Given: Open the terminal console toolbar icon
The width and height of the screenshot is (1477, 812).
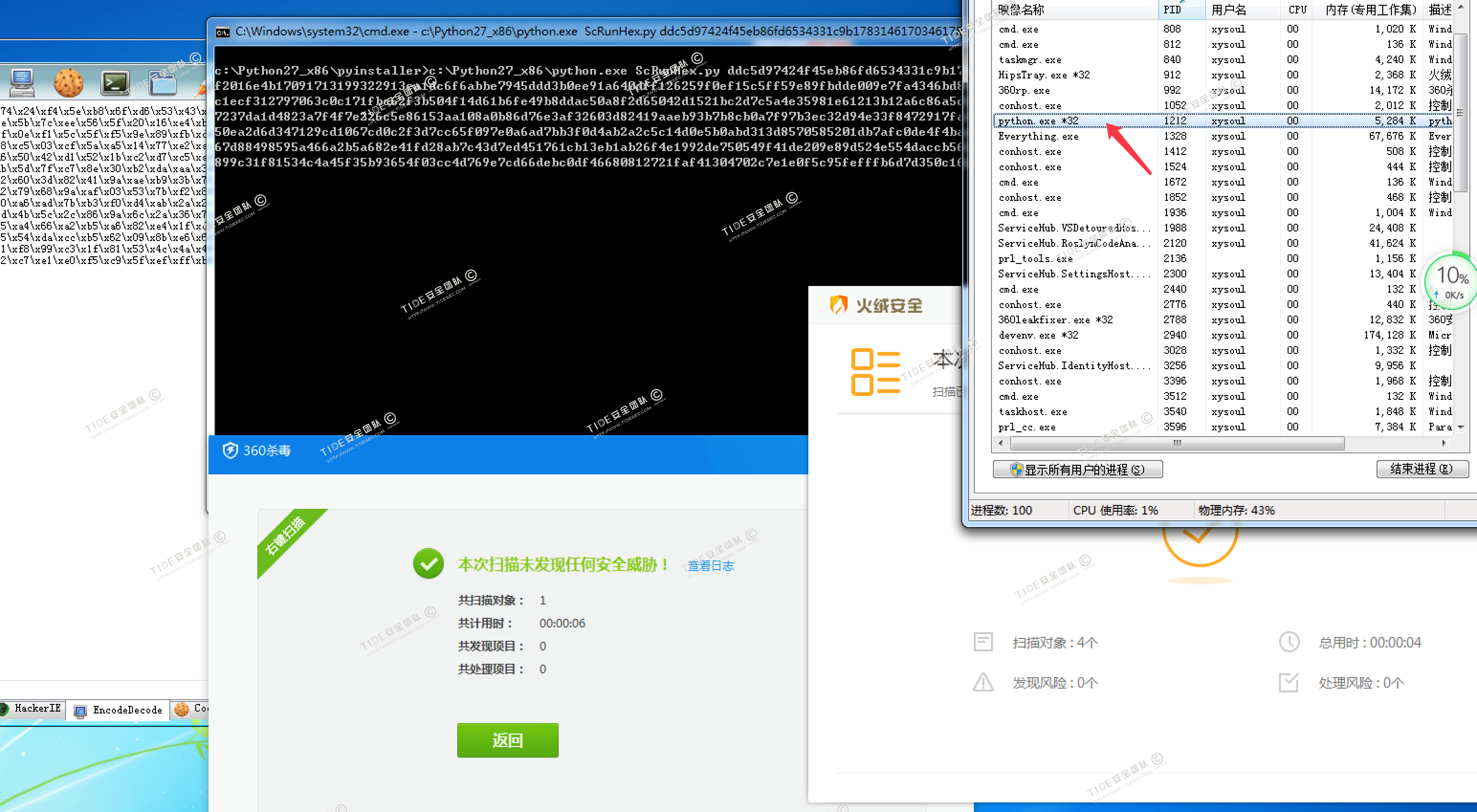Looking at the screenshot, I should pos(115,84).
